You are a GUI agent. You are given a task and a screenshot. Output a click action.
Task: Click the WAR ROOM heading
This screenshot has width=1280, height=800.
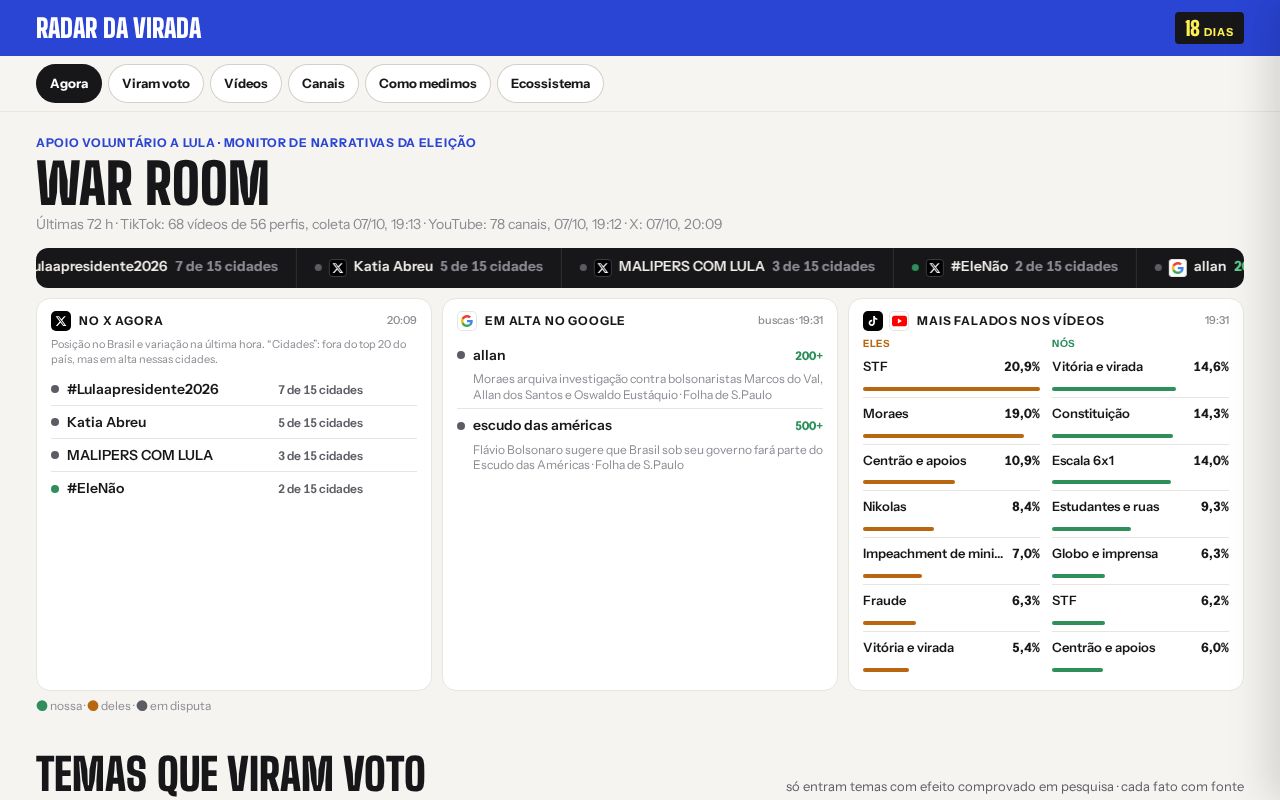[153, 184]
